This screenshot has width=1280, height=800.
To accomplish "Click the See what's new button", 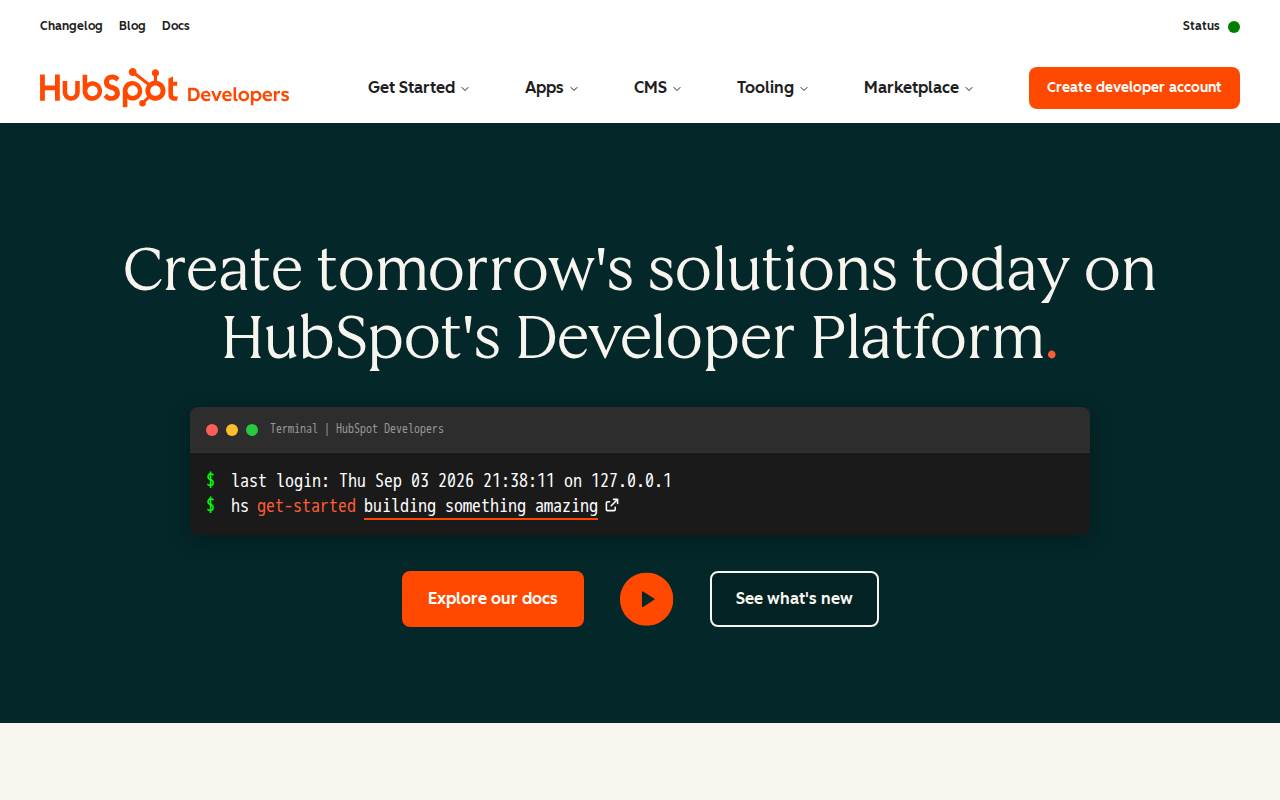I will pyautogui.click(x=794, y=599).
